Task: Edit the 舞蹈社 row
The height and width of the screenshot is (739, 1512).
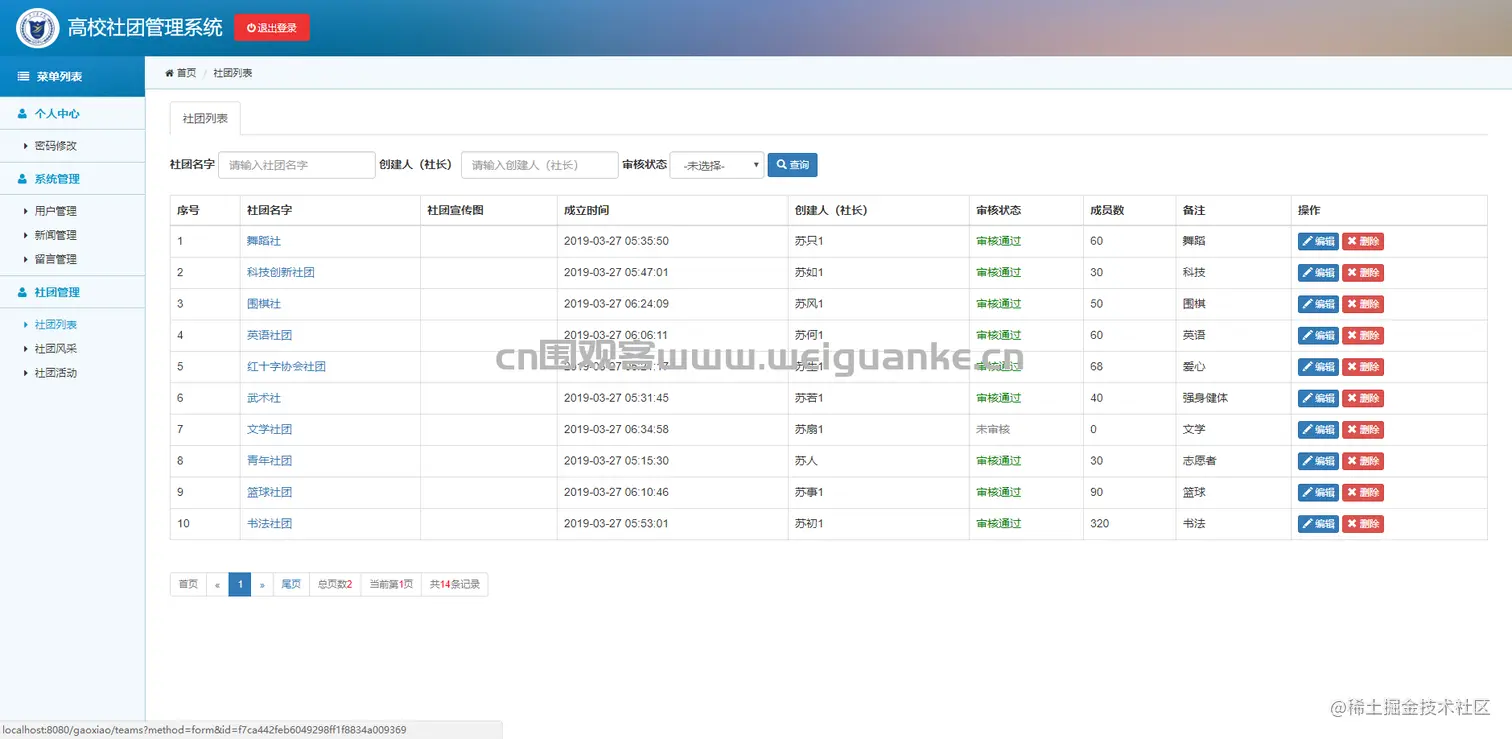Action: (x=1318, y=241)
